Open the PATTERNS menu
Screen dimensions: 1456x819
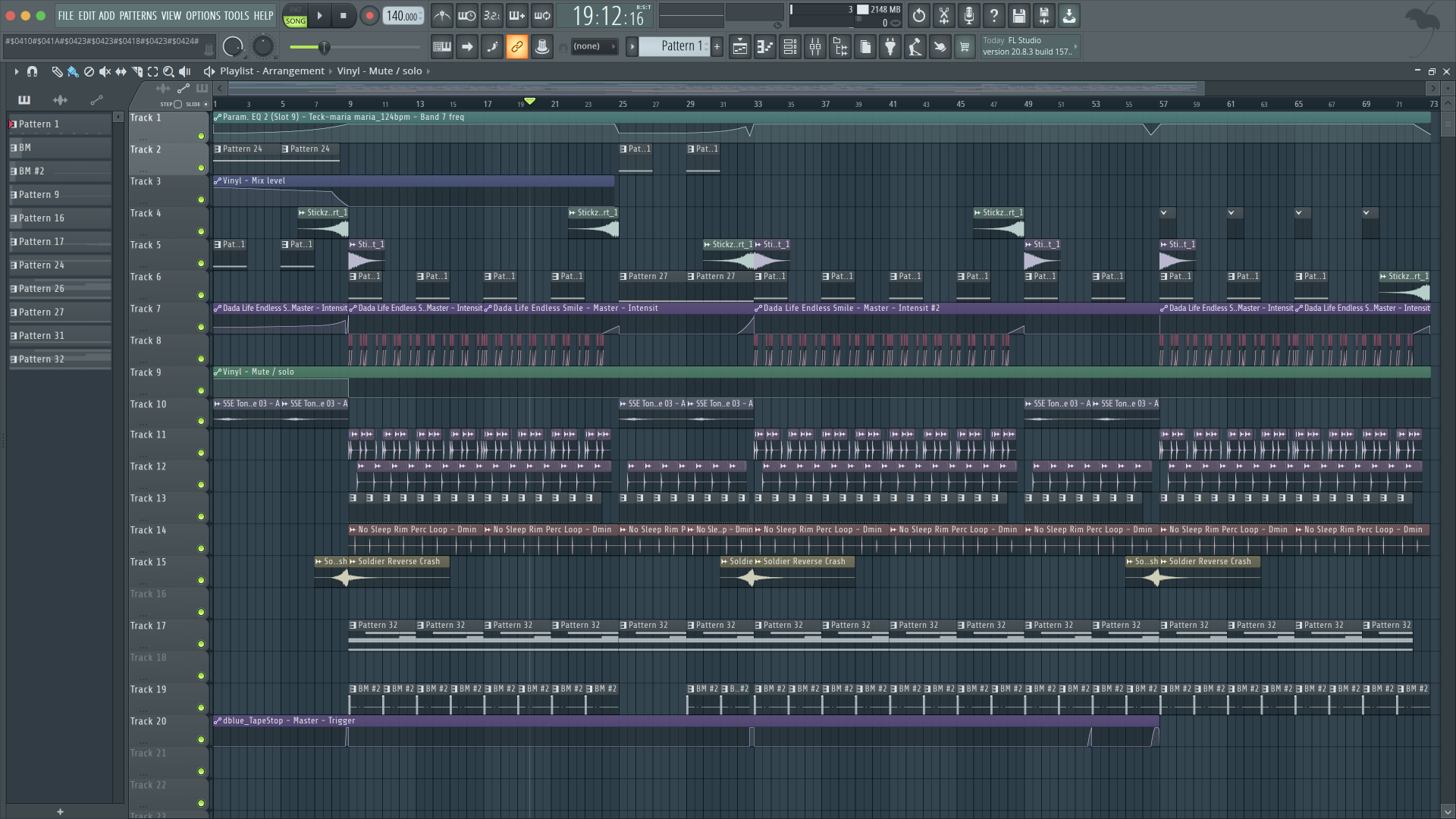coord(138,15)
